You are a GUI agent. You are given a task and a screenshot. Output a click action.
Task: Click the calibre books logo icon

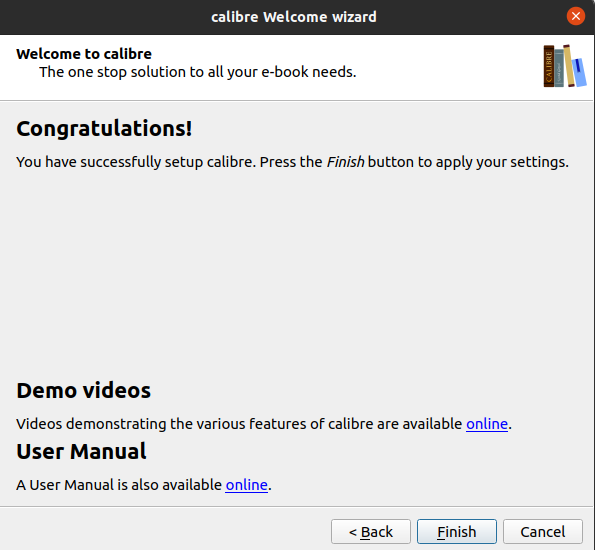[565, 66]
